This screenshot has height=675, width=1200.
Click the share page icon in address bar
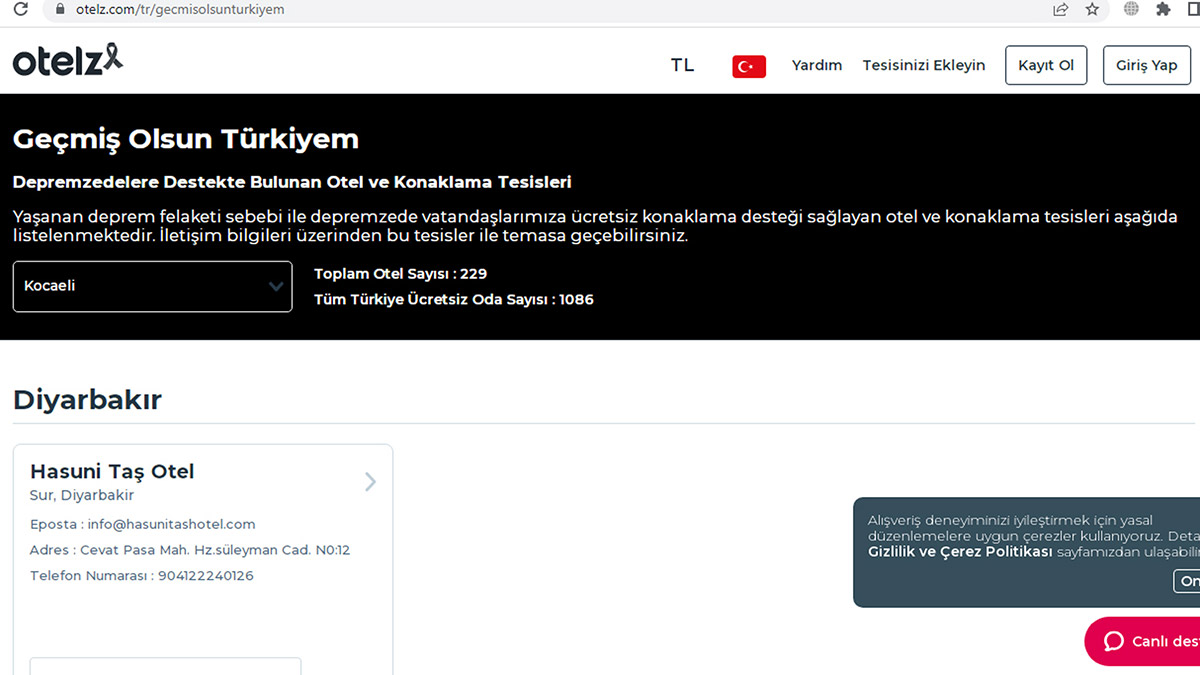[1060, 9]
